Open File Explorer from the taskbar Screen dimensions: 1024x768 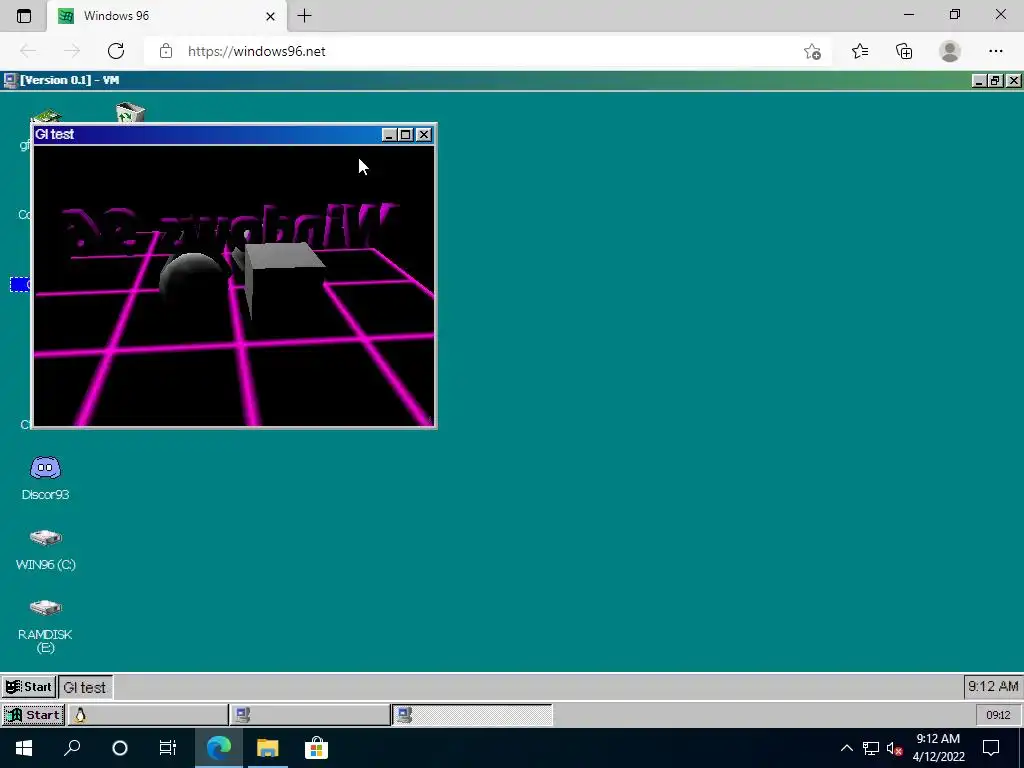point(267,748)
